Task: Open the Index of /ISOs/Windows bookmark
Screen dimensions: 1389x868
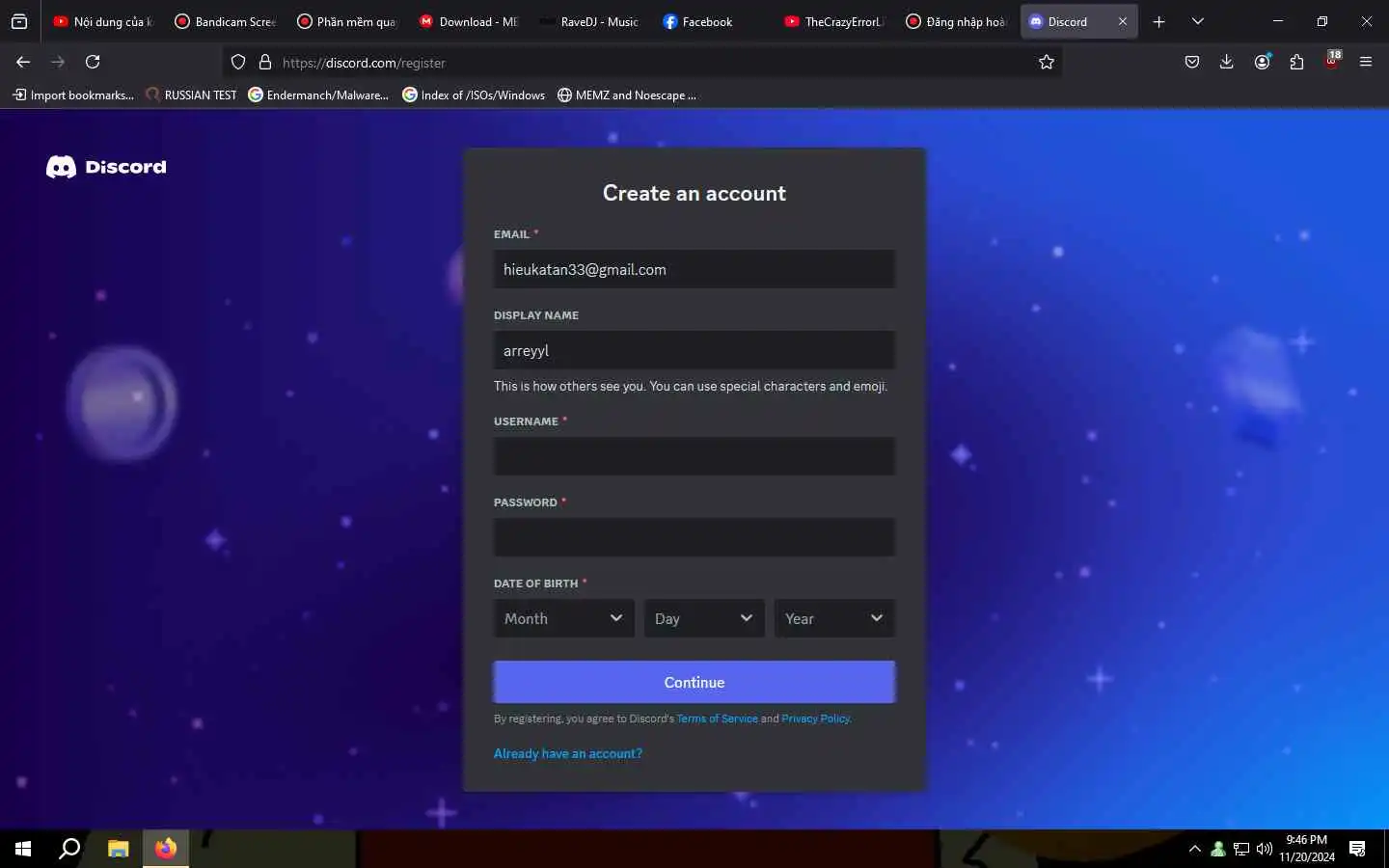Action: pyautogui.click(x=474, y=95)
